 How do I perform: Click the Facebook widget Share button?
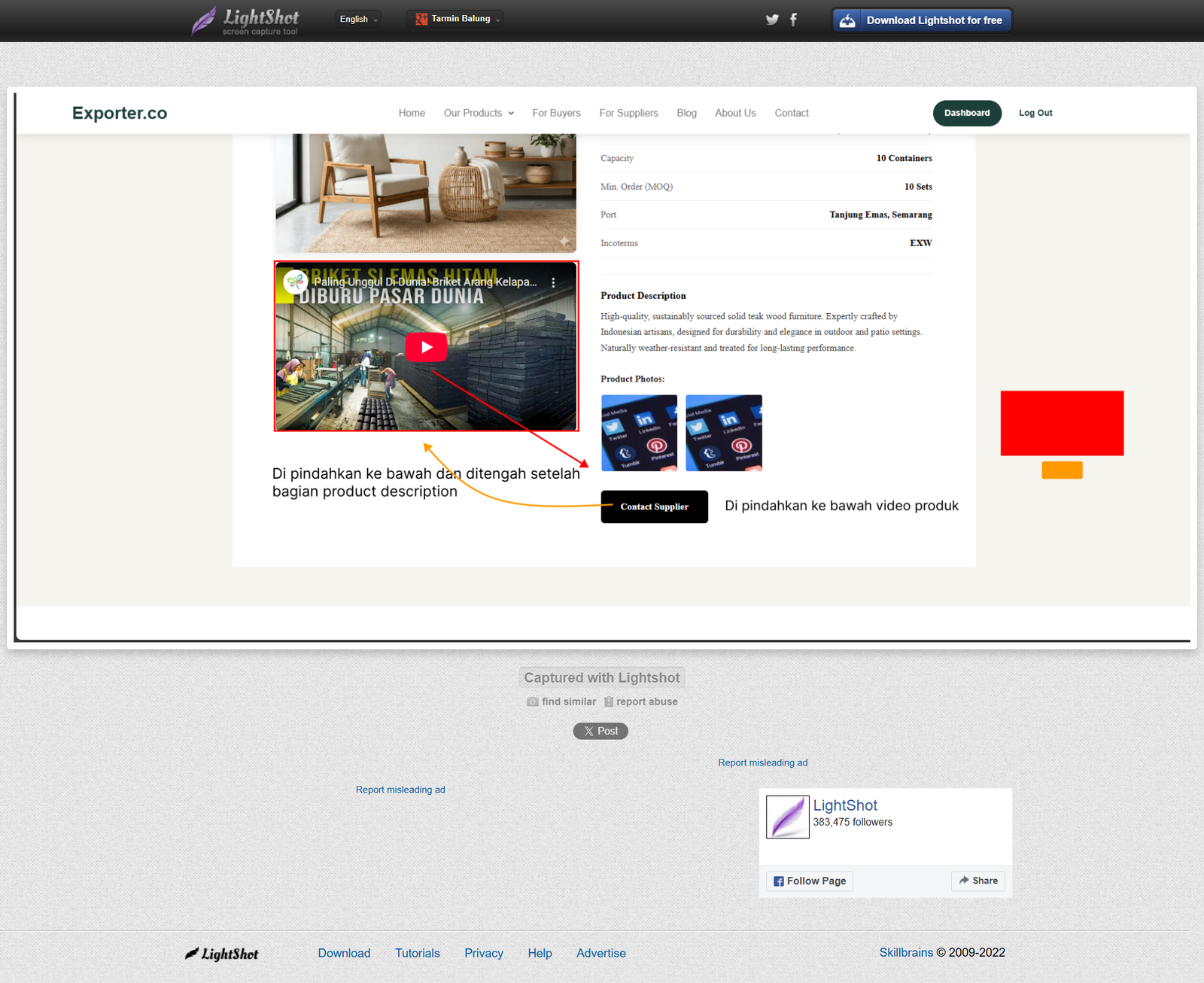(978, 881)
